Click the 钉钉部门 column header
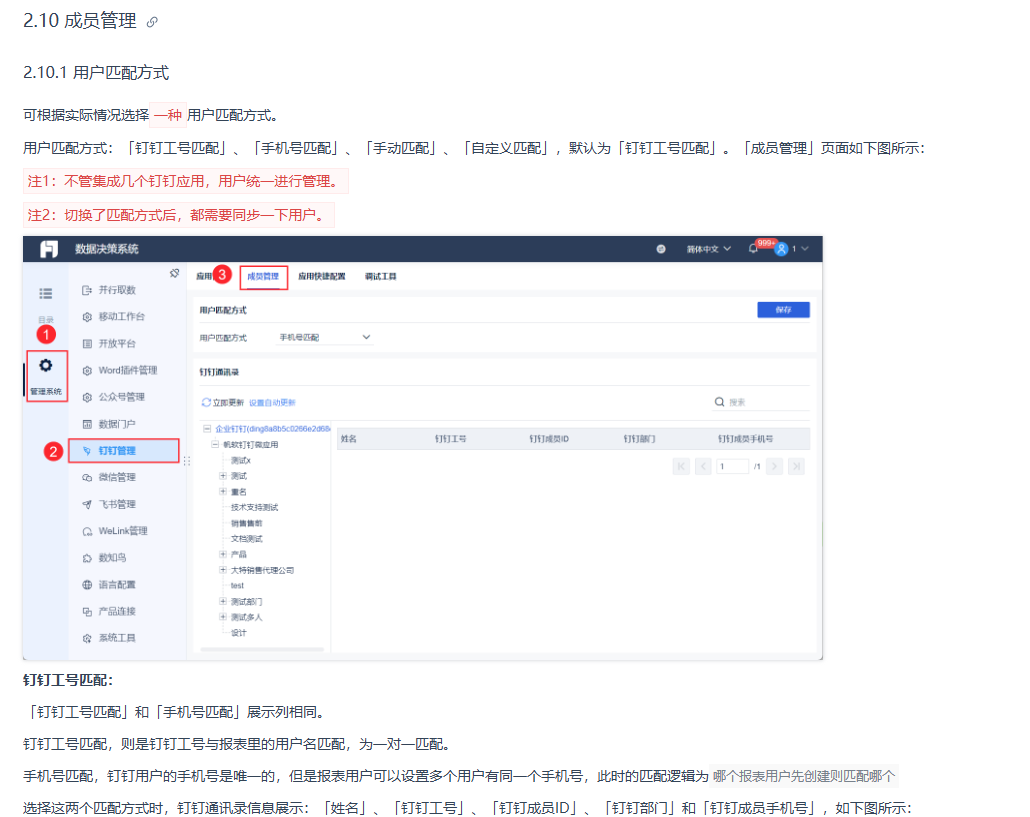1030x817 pixels. (639, 439)
